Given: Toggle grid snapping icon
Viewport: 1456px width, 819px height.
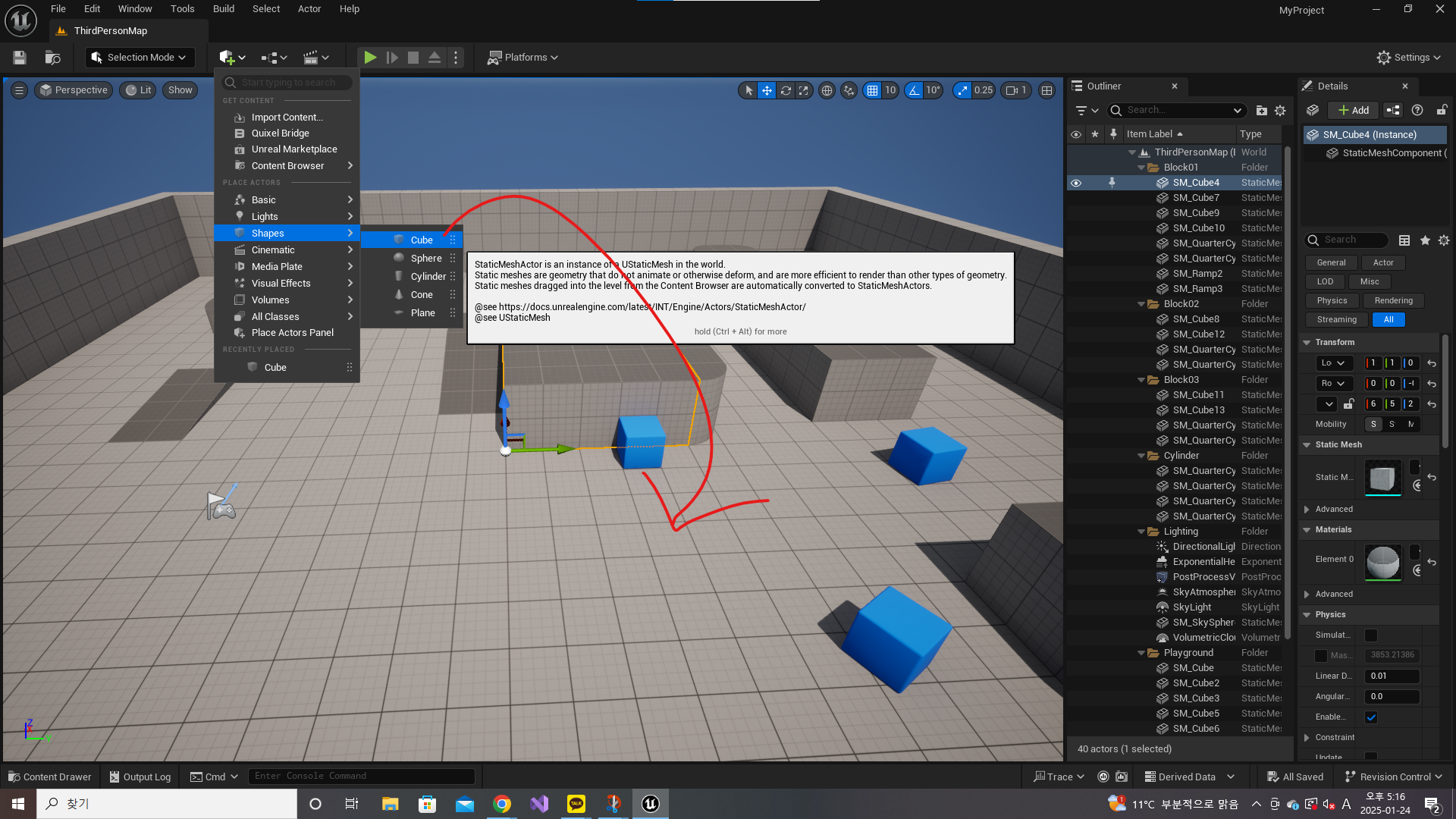Looking at the screenshot, I should coord(873,90).
